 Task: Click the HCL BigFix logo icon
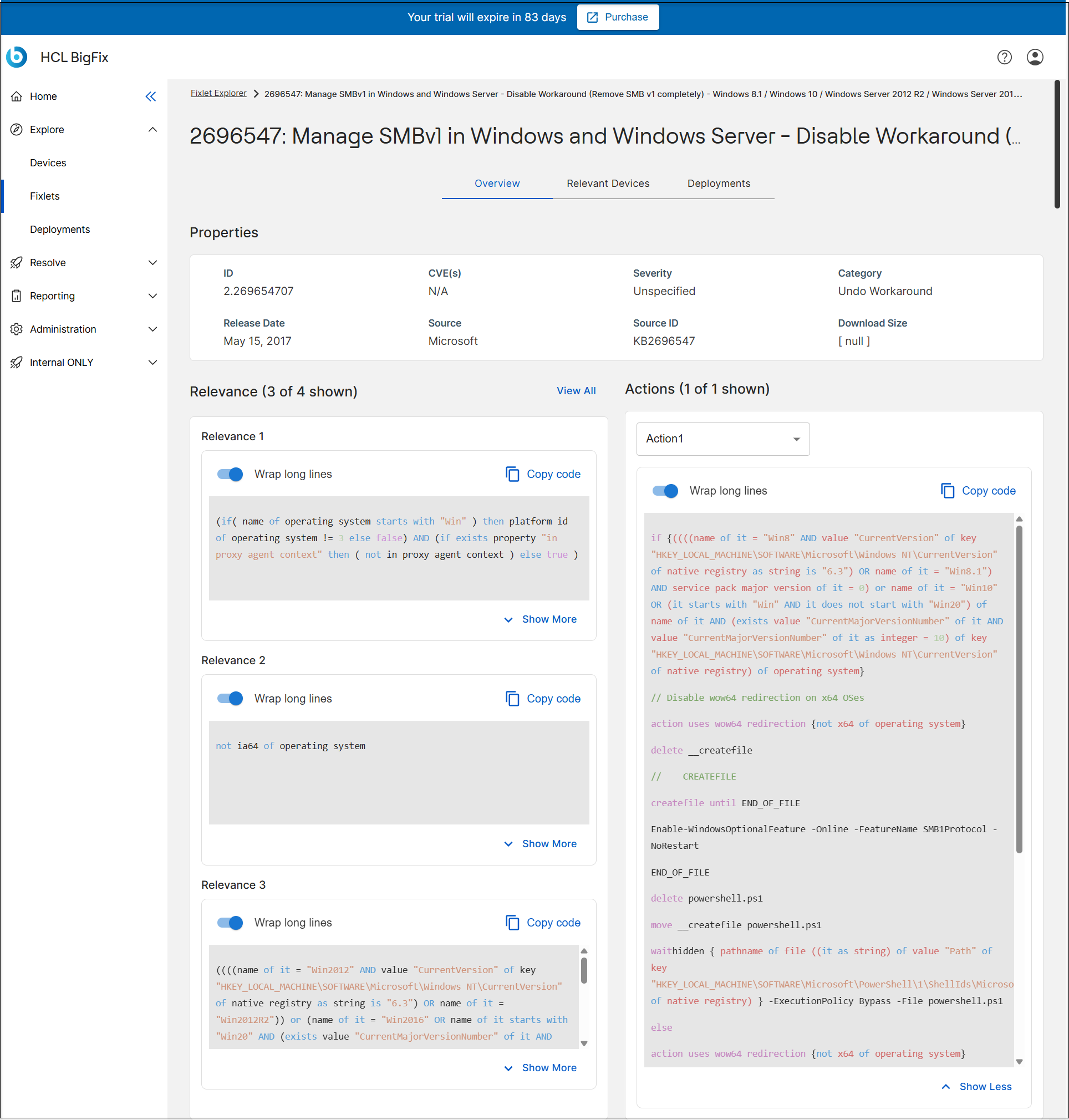[x=17, y=57]
